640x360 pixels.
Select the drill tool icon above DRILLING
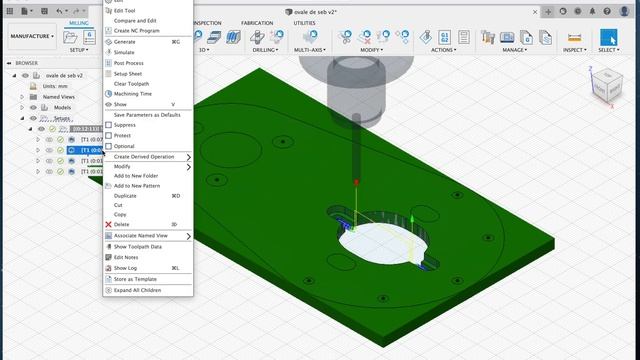257,37
